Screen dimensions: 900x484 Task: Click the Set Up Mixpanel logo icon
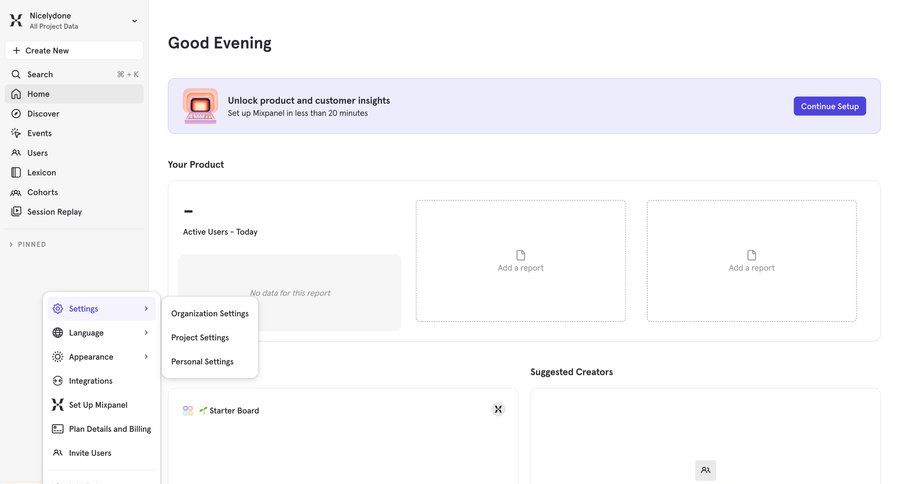coord(57,405)
